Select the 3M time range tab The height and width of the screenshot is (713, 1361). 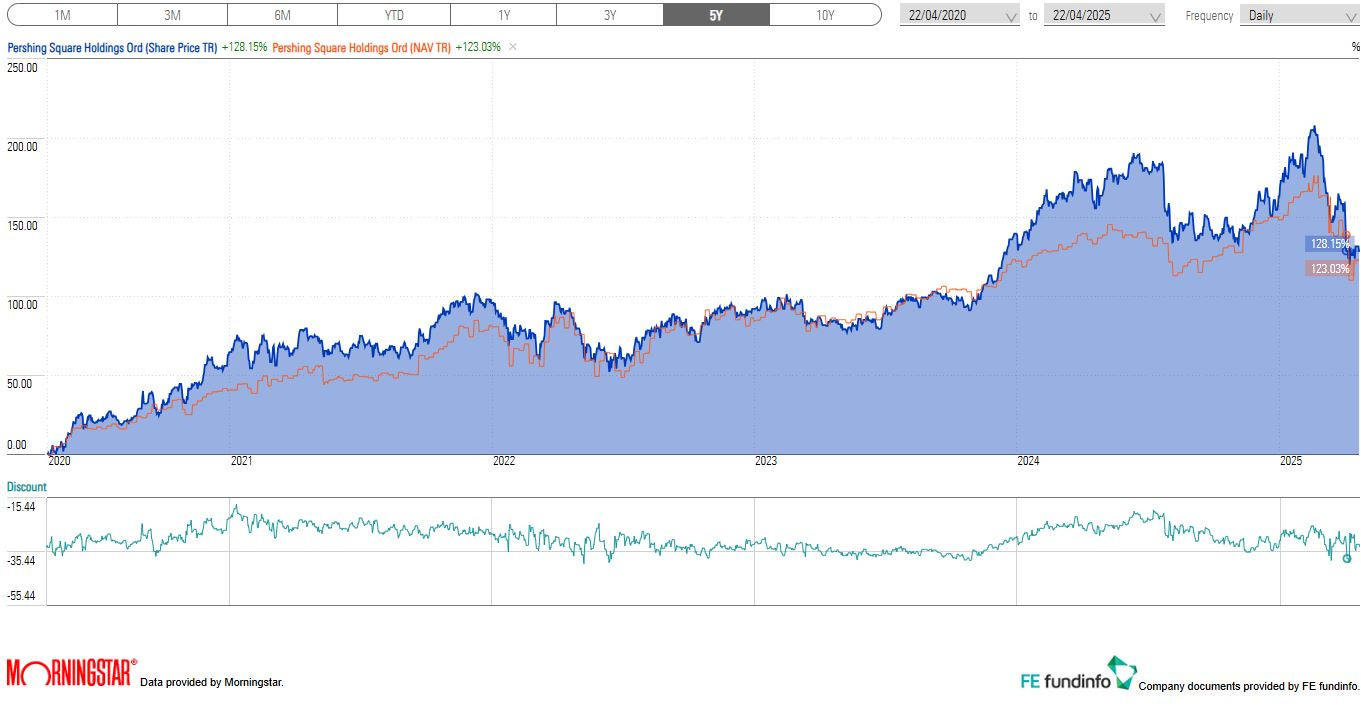[x=173, y=15]
